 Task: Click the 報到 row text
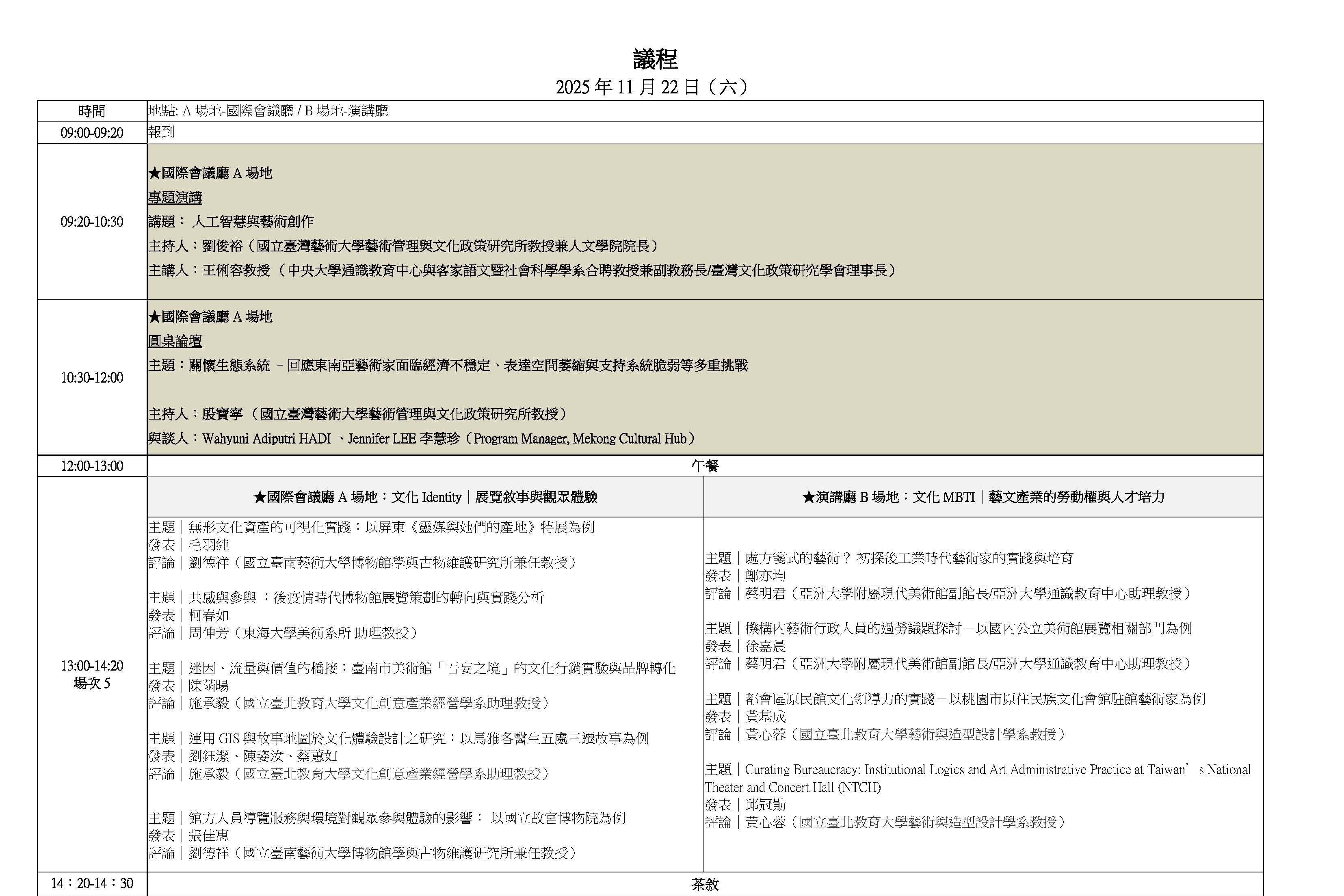161,132
